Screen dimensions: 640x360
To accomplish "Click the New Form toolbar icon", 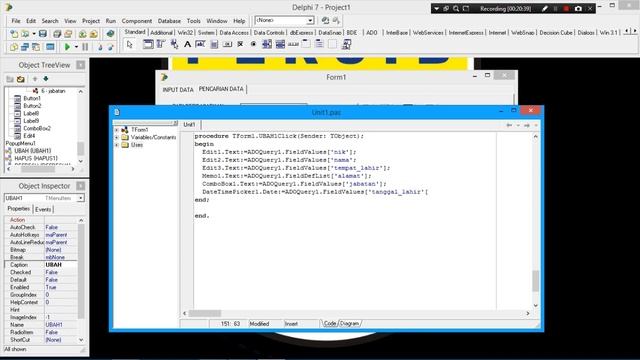I will [x=50, y=47].
